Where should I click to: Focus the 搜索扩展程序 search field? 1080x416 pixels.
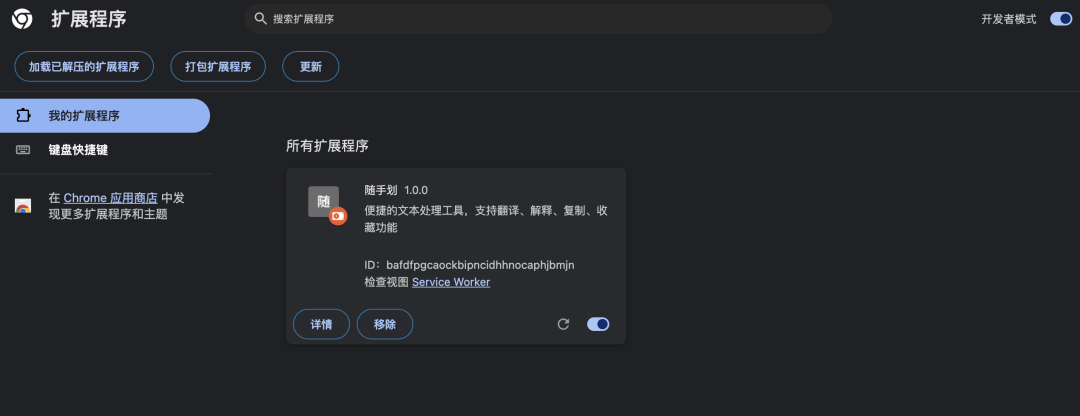(x=538, y=19)
